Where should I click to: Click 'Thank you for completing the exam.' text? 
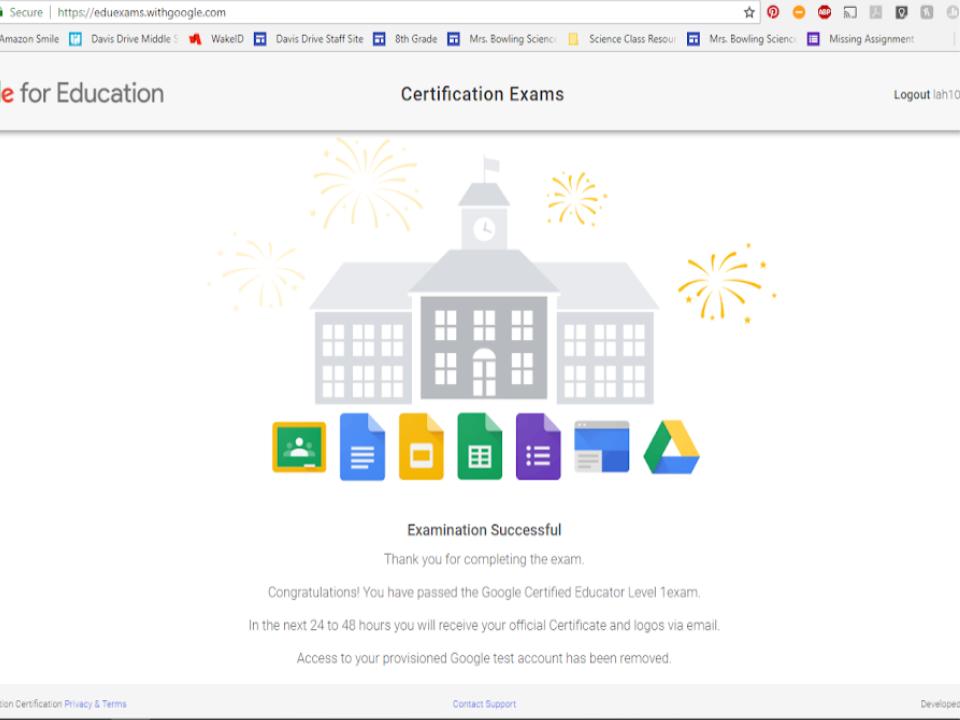pyautogui.click(x=484, y=560)
